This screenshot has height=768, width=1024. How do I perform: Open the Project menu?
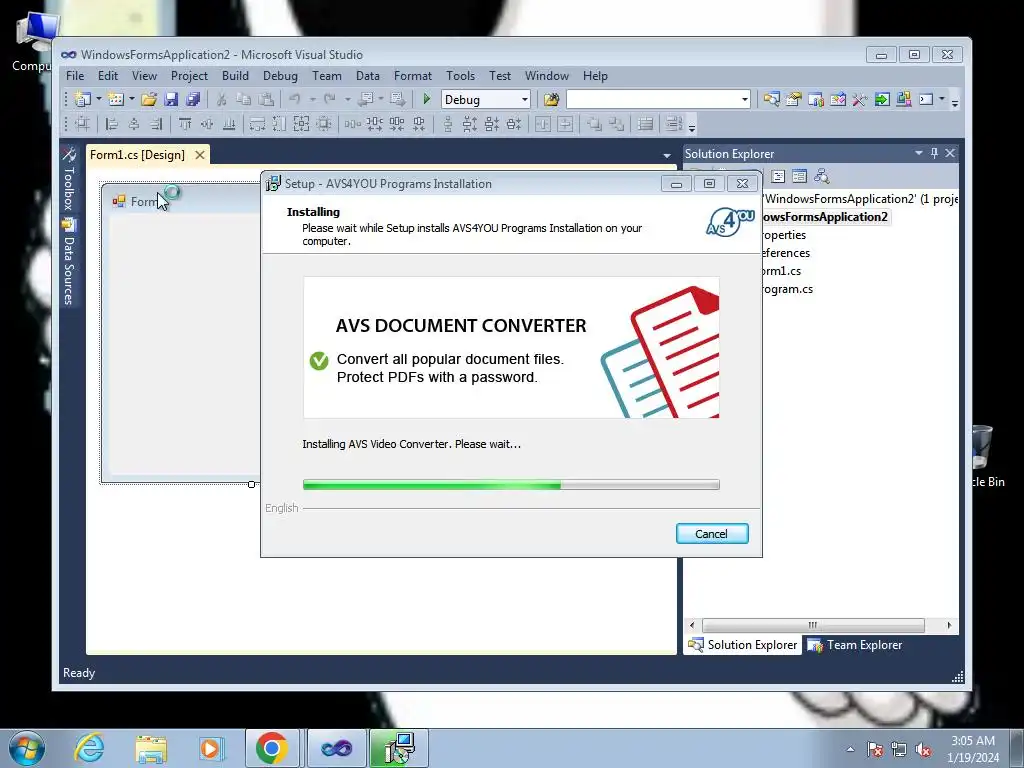coord(189,76)
